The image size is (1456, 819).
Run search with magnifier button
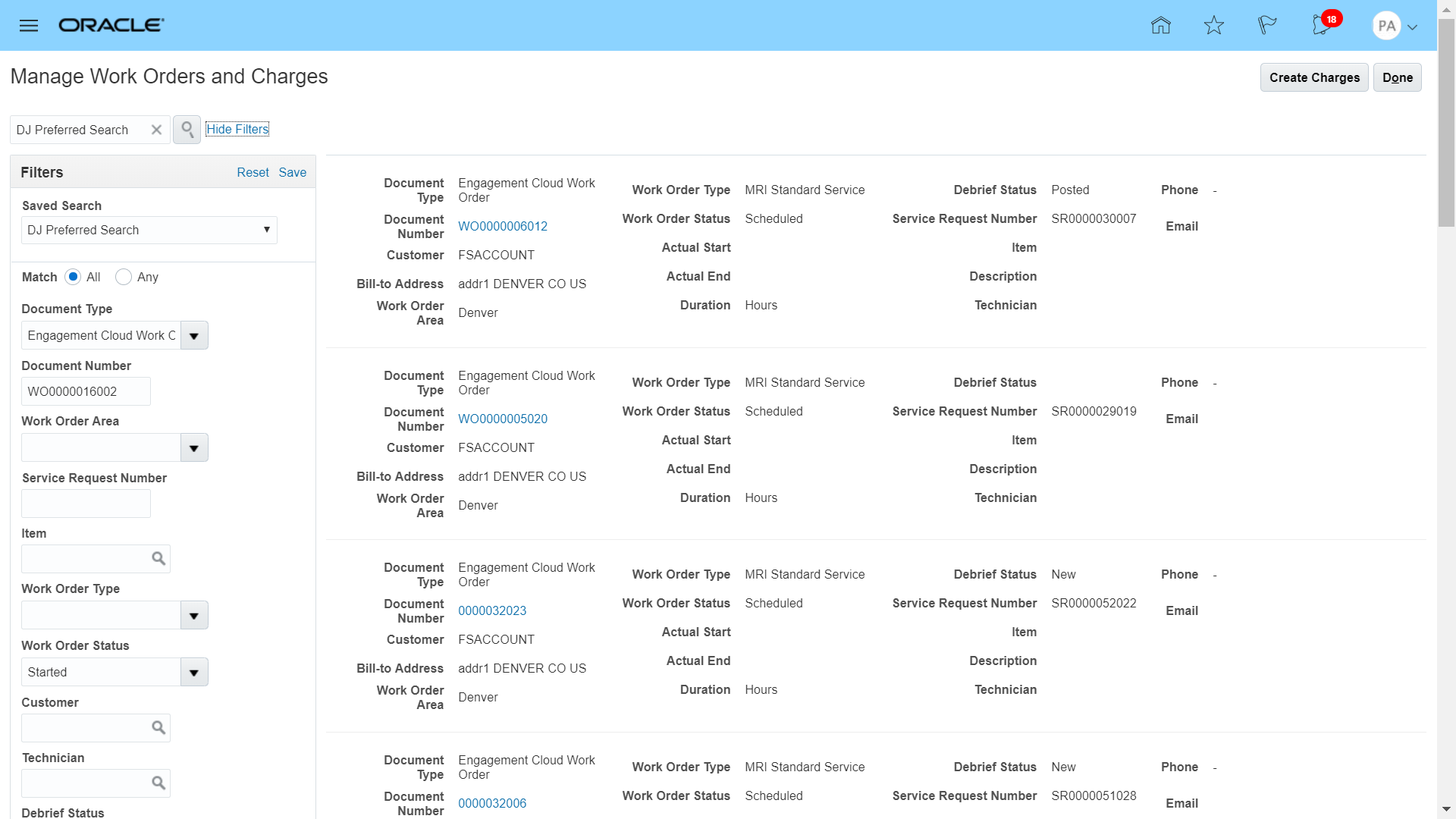187,130
